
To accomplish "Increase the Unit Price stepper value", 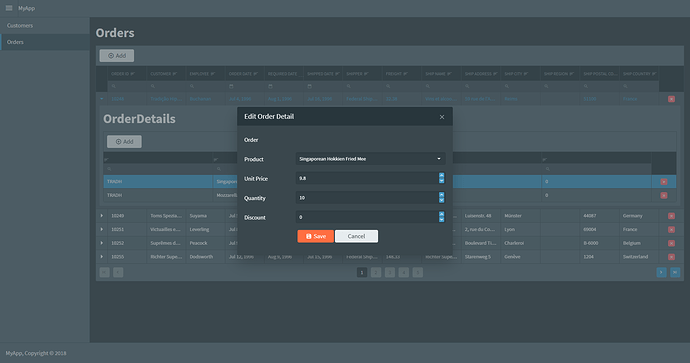I will [441, 176].
